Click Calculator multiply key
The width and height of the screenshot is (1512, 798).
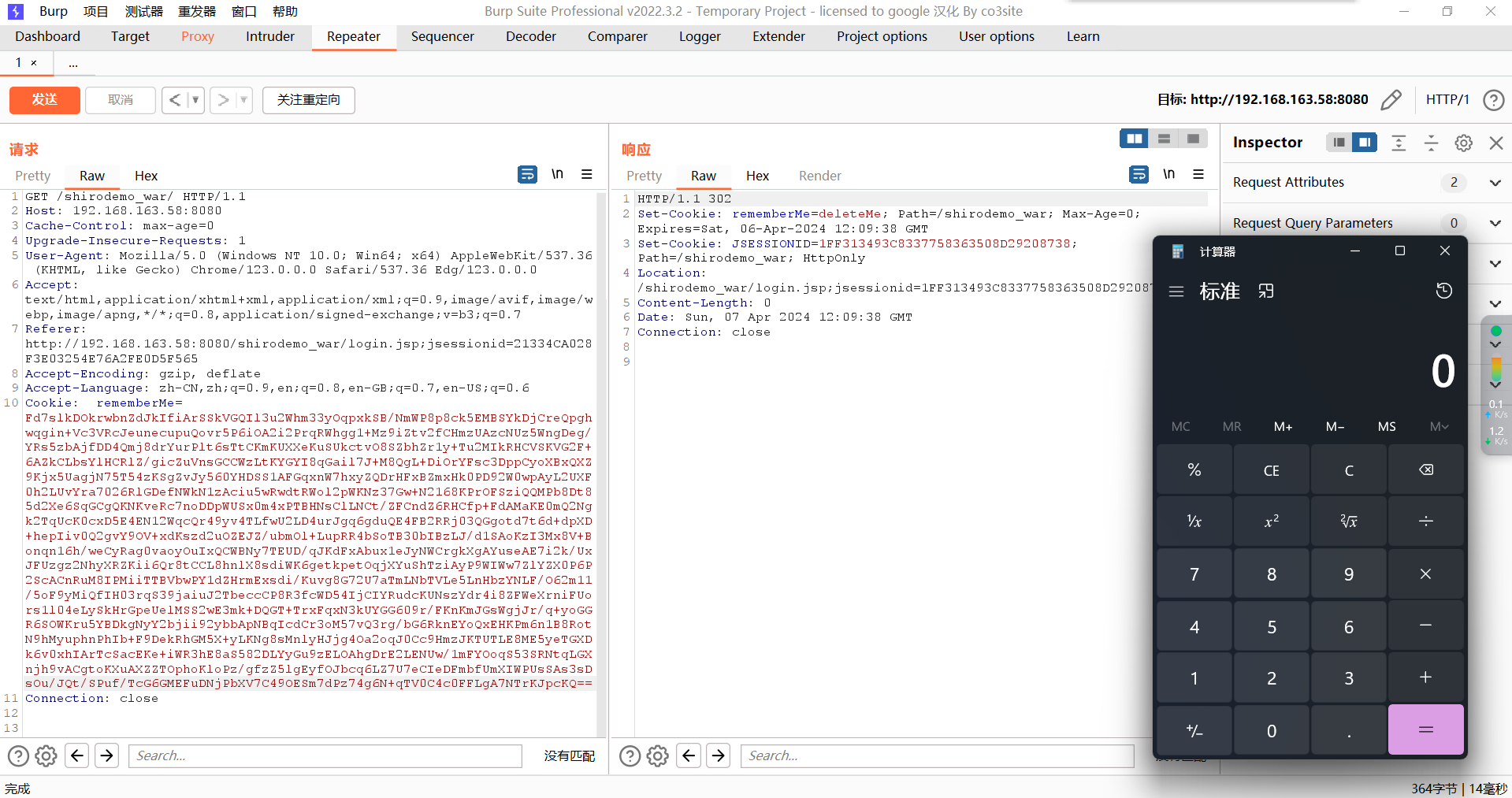click(1426, 573)
